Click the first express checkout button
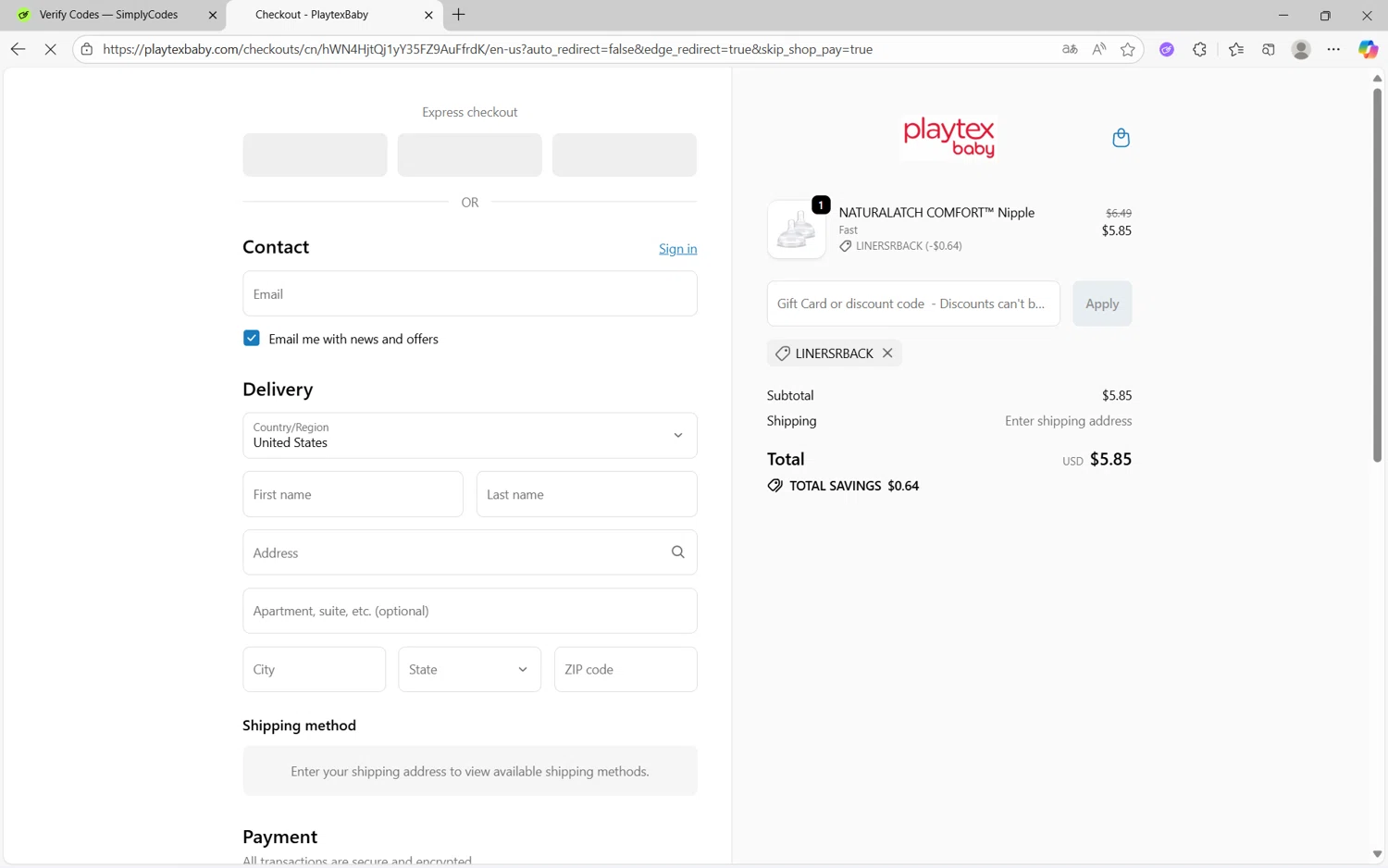1388x868 pixels. pos(315,155)
